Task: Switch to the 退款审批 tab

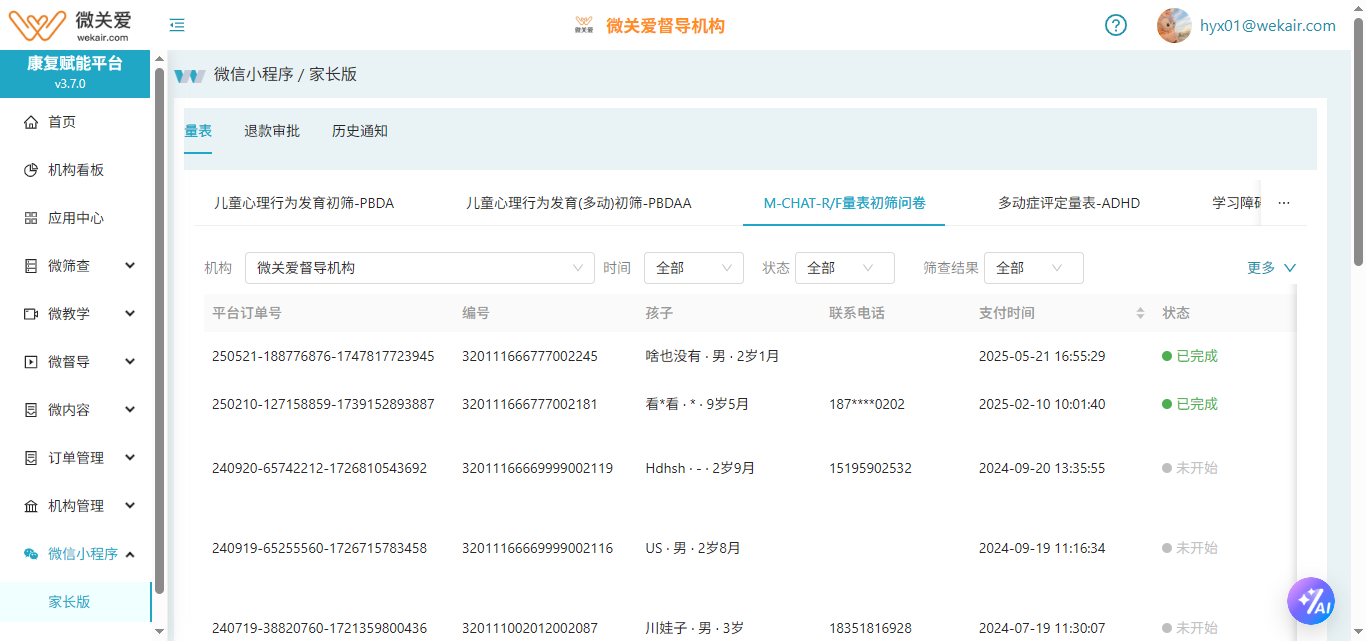Action: [x=272, y=131]
